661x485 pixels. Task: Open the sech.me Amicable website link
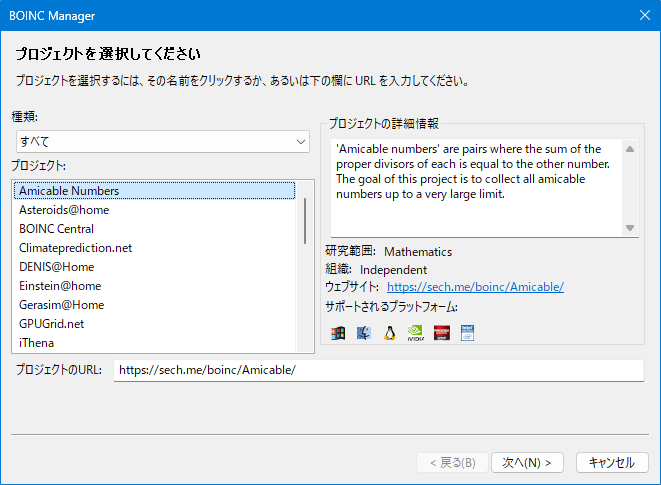point(475,287)
